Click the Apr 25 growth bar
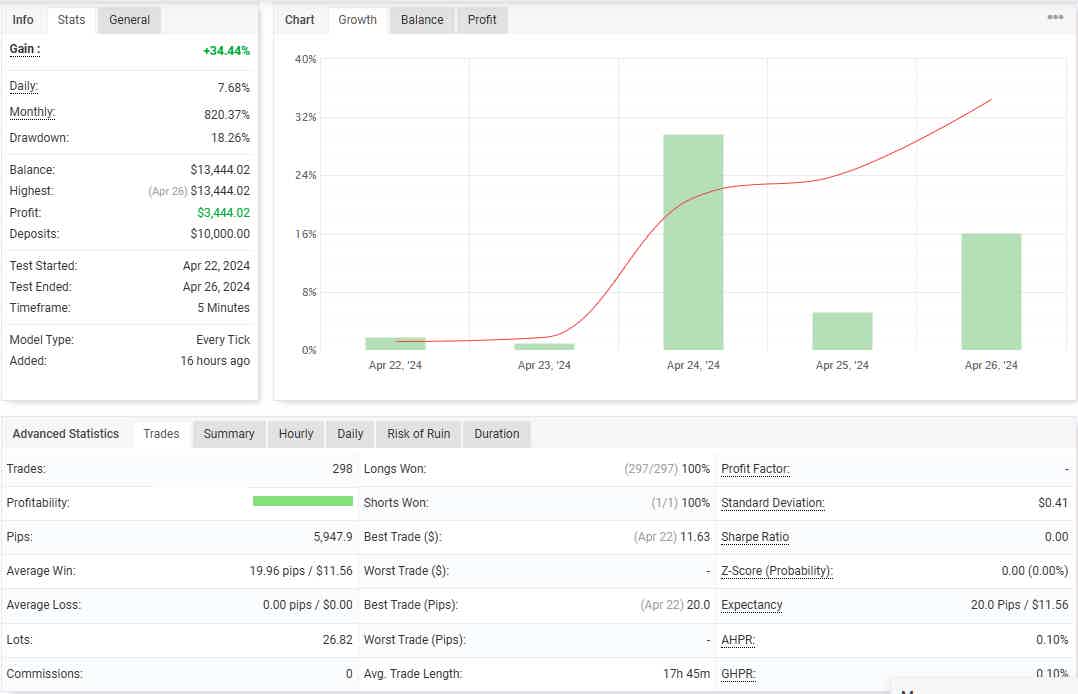Viewport: 1078px width, 694px height. click(842, 331)
